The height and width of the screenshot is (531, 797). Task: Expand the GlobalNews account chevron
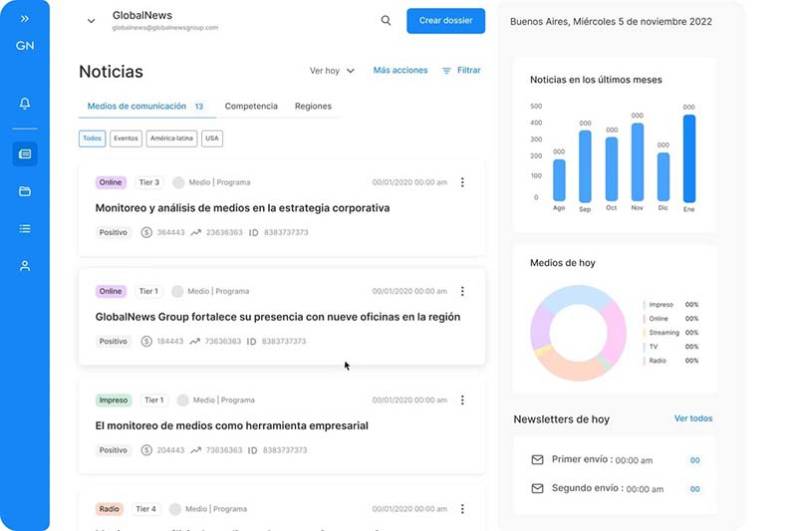91,21
